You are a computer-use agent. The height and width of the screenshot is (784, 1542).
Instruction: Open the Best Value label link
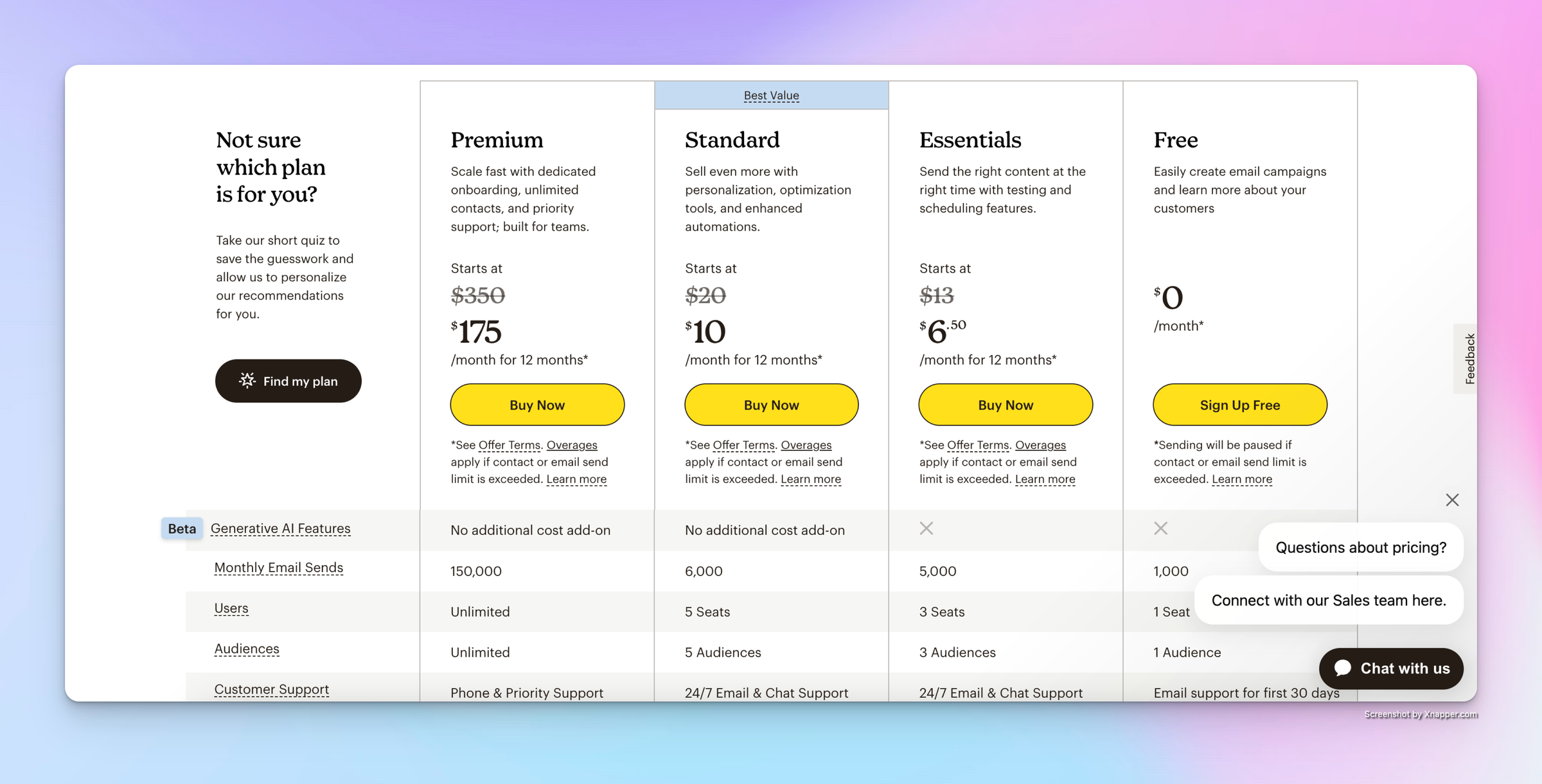pos(771,95)
